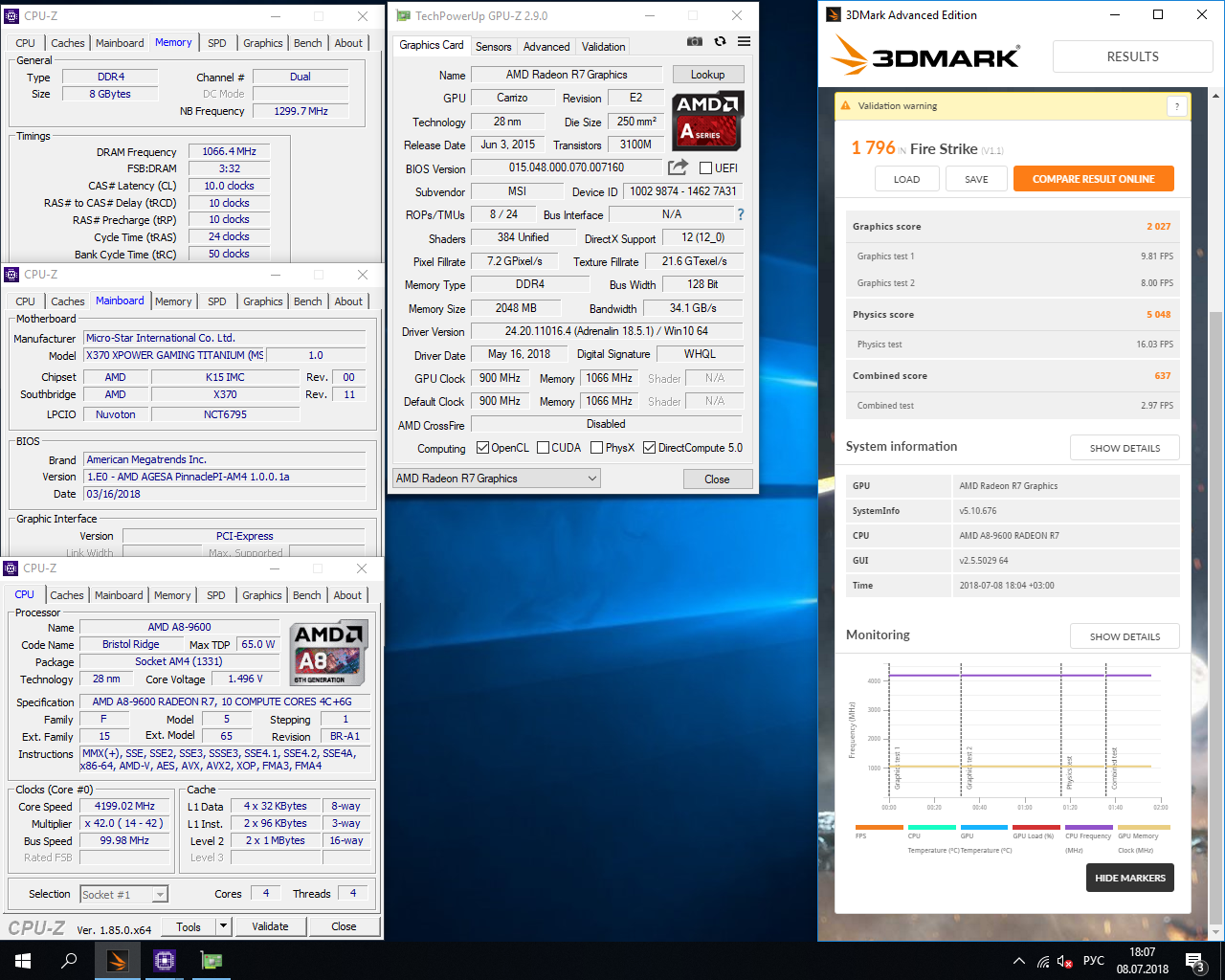Click the Bus Interface question mark
This screenshot has width=1225, height=980.
(740, 214)
